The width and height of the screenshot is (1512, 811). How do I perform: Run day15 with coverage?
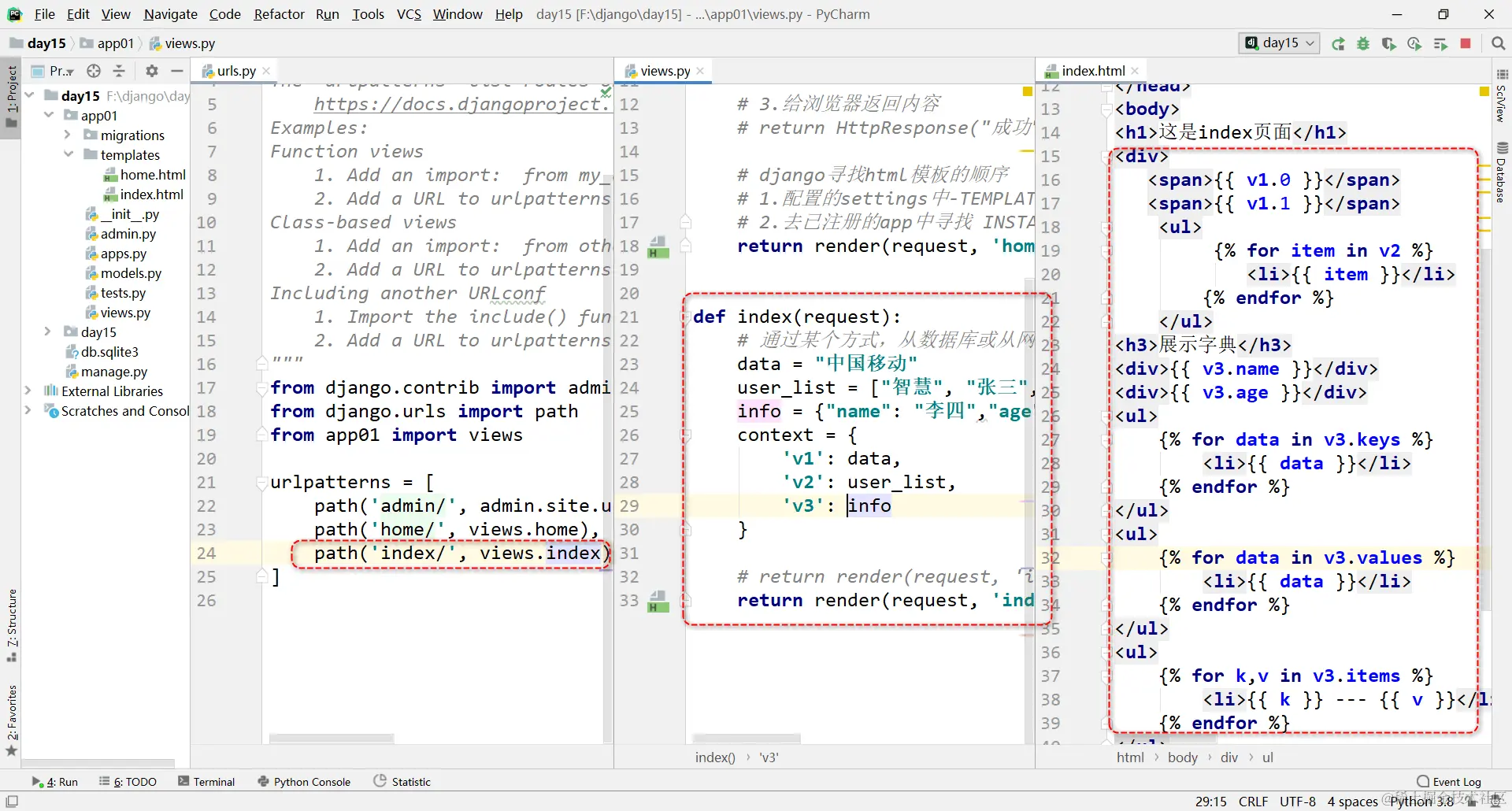(1389, 44)
